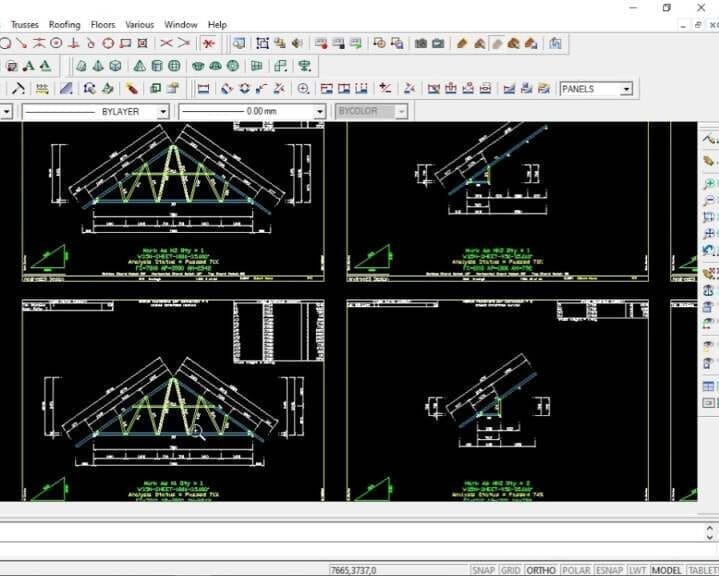
Task: Click the sphere solid icon
Action: coord(174,66)
